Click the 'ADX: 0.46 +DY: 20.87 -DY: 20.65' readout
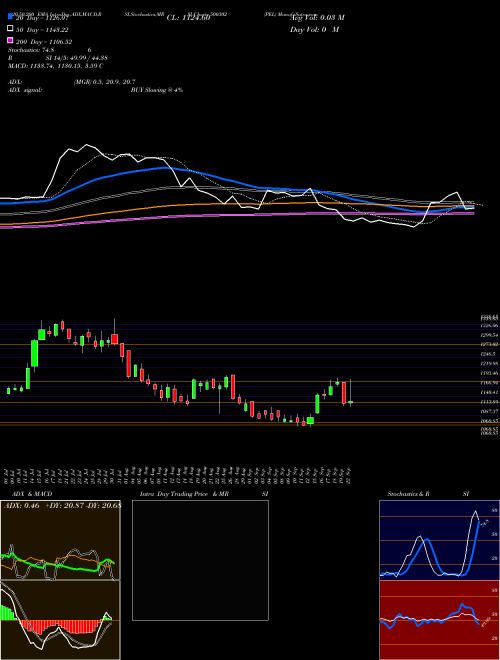500x660 pixels. [x=62, y=505]
